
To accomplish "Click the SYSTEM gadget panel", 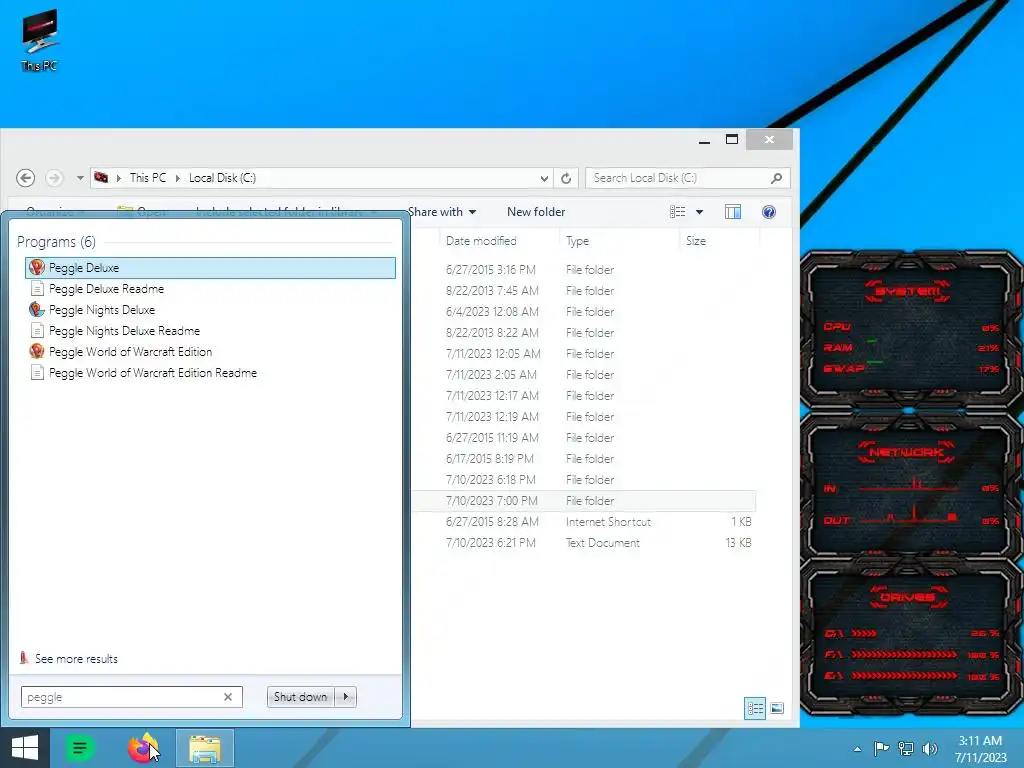I will click(x=910, y=330).
